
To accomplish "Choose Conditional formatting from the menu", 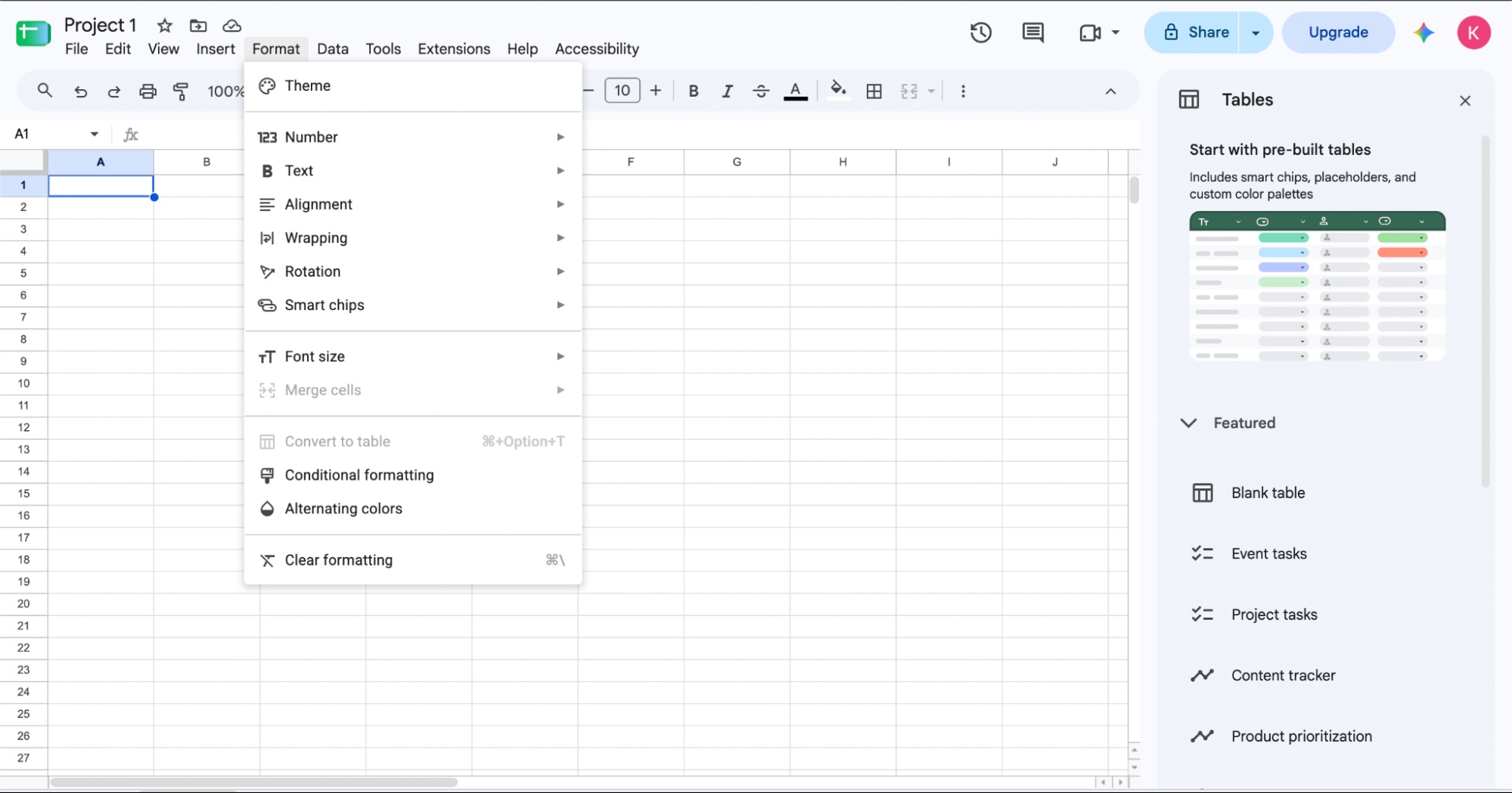I will point(412,475).
